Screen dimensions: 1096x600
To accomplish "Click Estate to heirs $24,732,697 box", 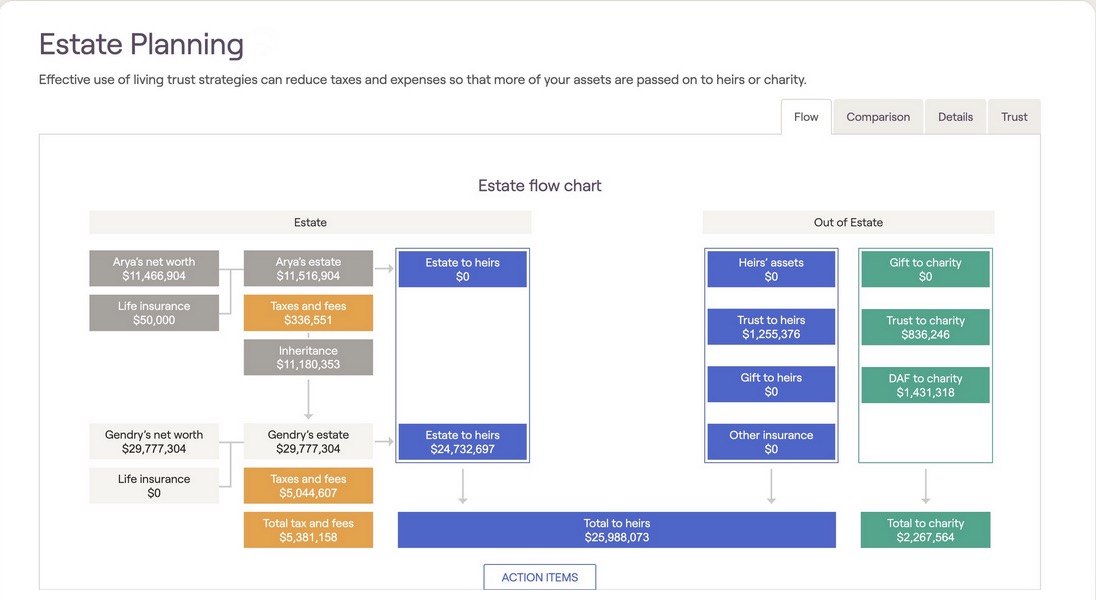I will pyautogui.click(x=462, y=442).
